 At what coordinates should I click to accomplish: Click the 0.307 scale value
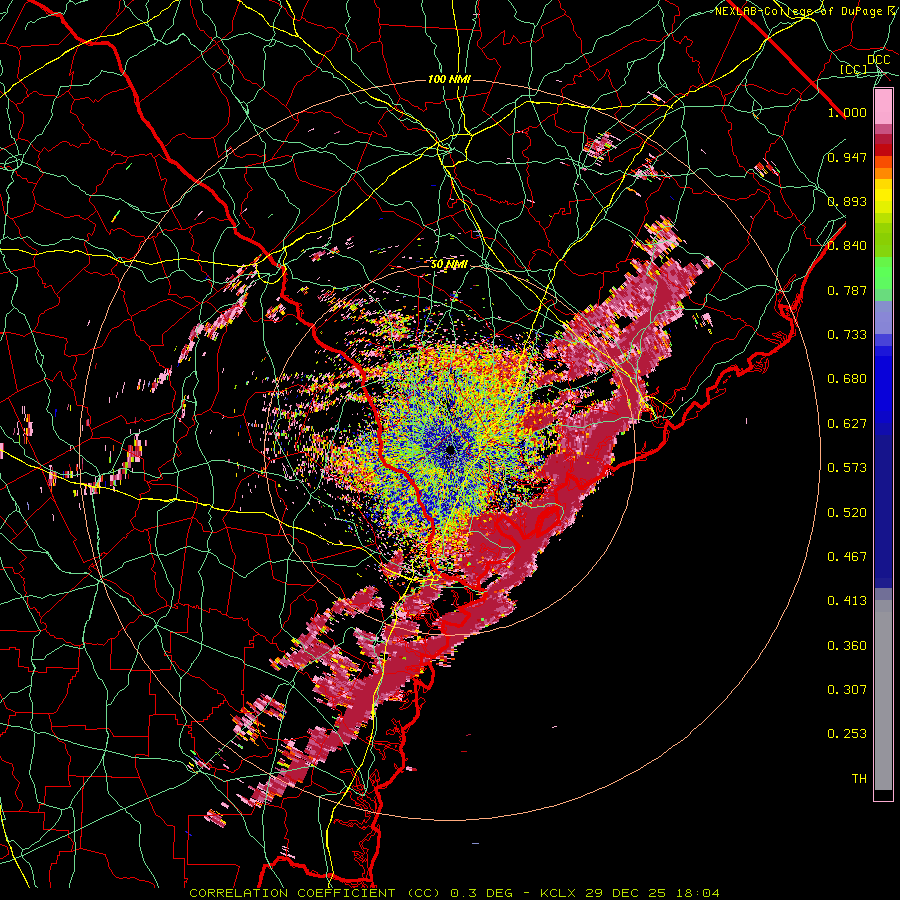pos(847,690)
